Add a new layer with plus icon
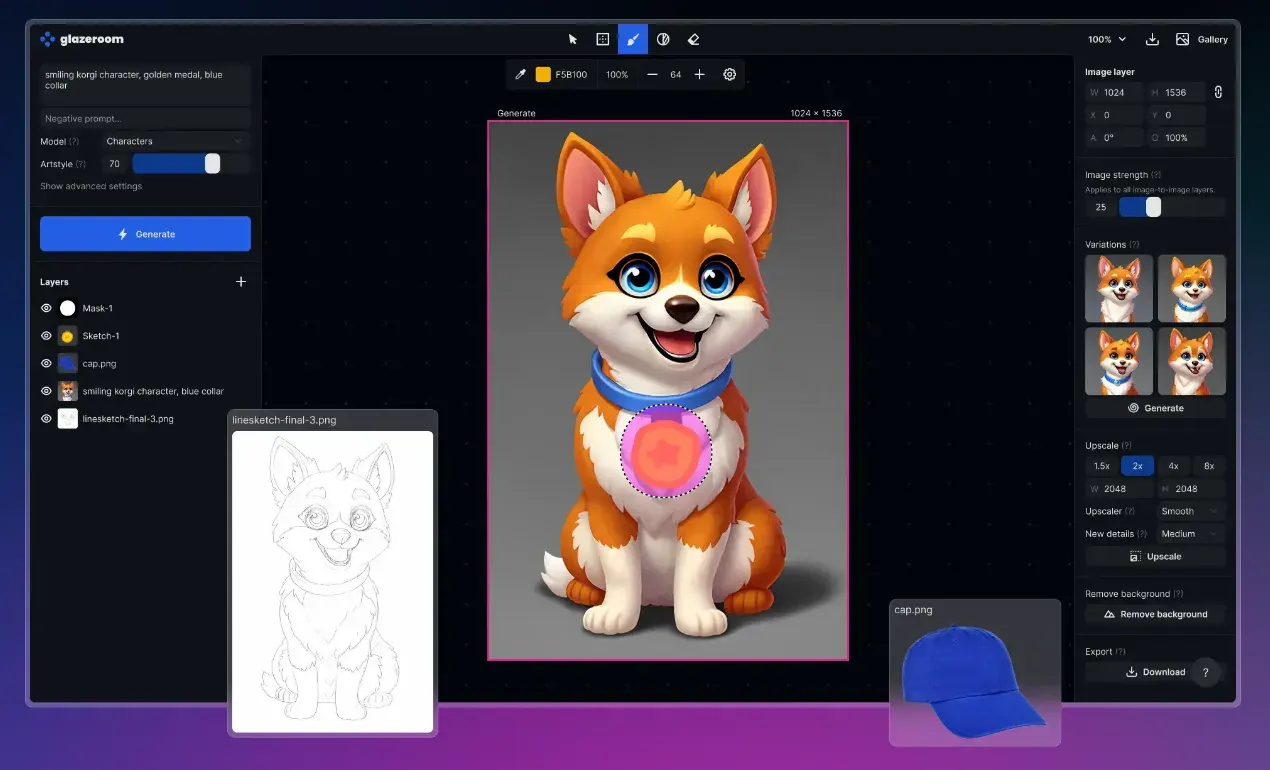Image resolution: width=1270 pixels, height=770 pixels. click(x=241, y=282)
